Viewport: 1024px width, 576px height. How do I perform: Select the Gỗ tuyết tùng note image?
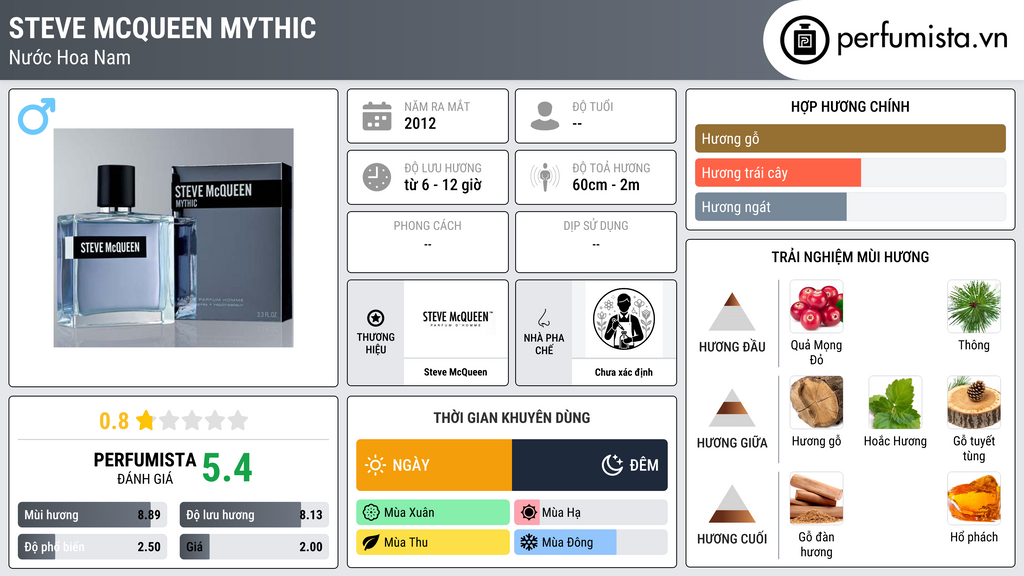[974, 402]
